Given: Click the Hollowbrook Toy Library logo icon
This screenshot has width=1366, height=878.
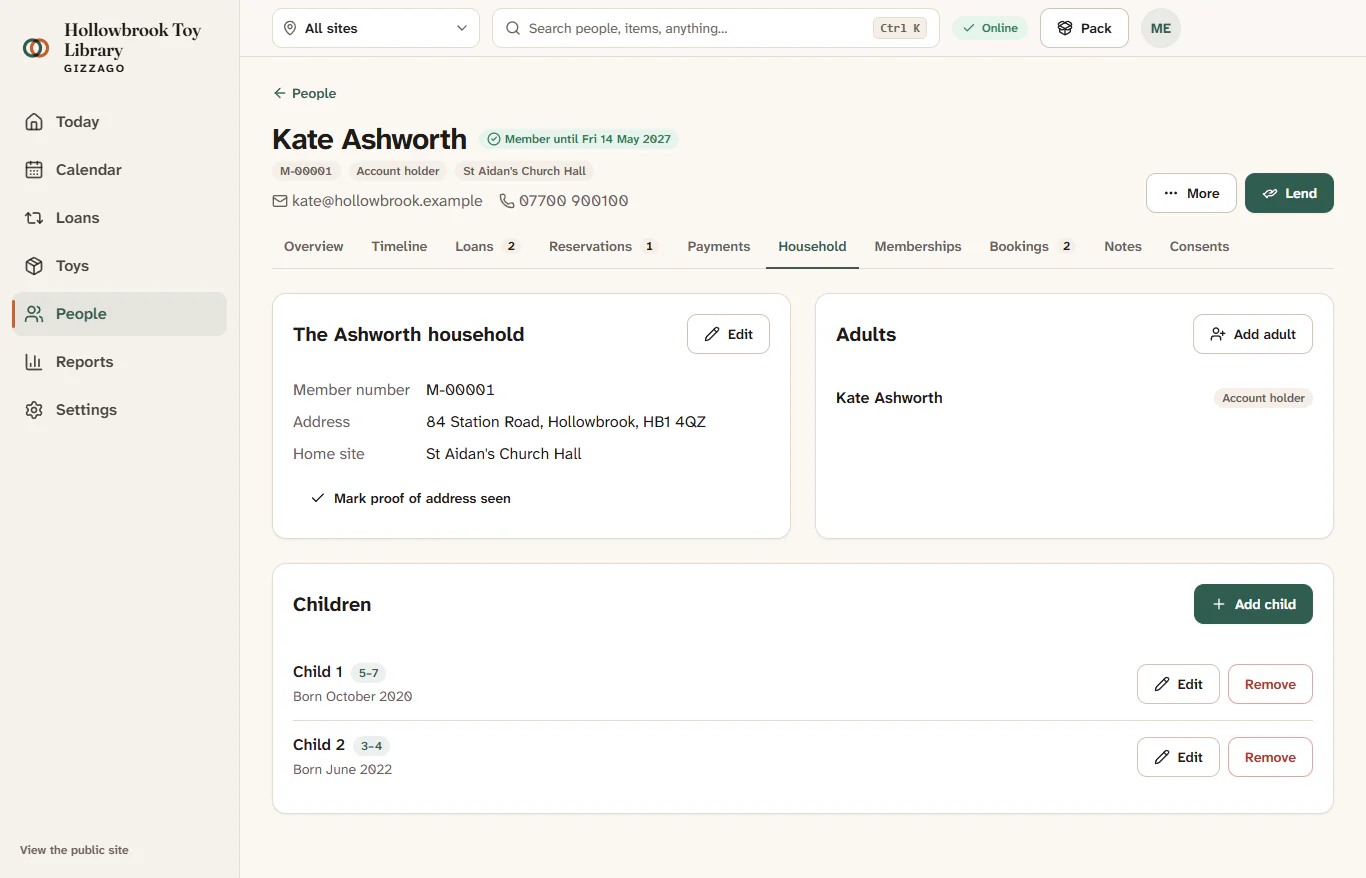Looking at the screenshot, I should (x=36, y=47).
